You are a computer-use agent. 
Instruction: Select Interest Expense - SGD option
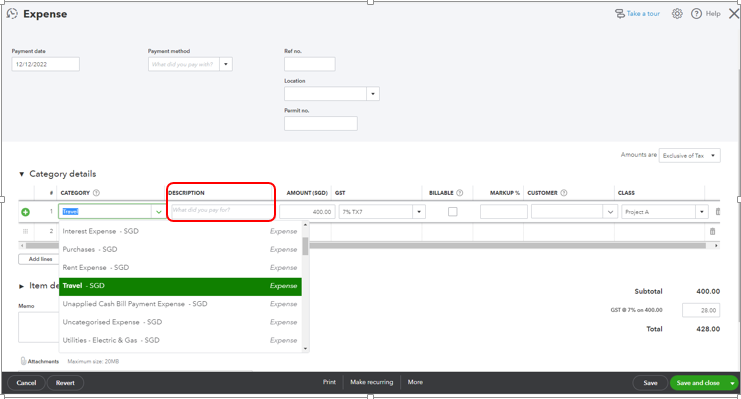[x=180, y=231]
